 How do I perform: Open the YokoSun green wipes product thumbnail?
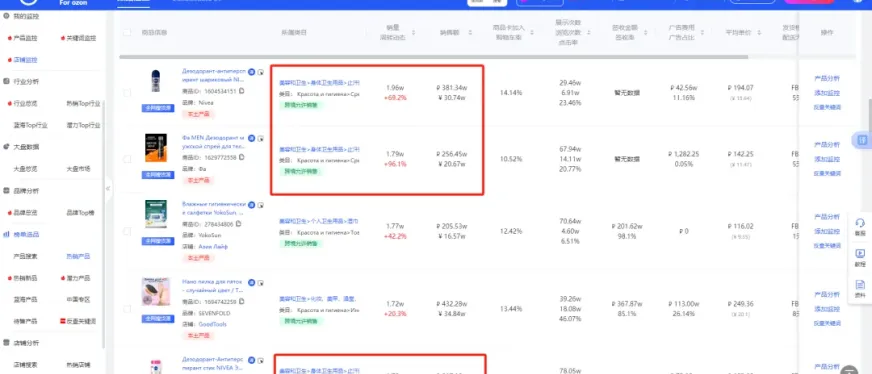pos(156,215)
